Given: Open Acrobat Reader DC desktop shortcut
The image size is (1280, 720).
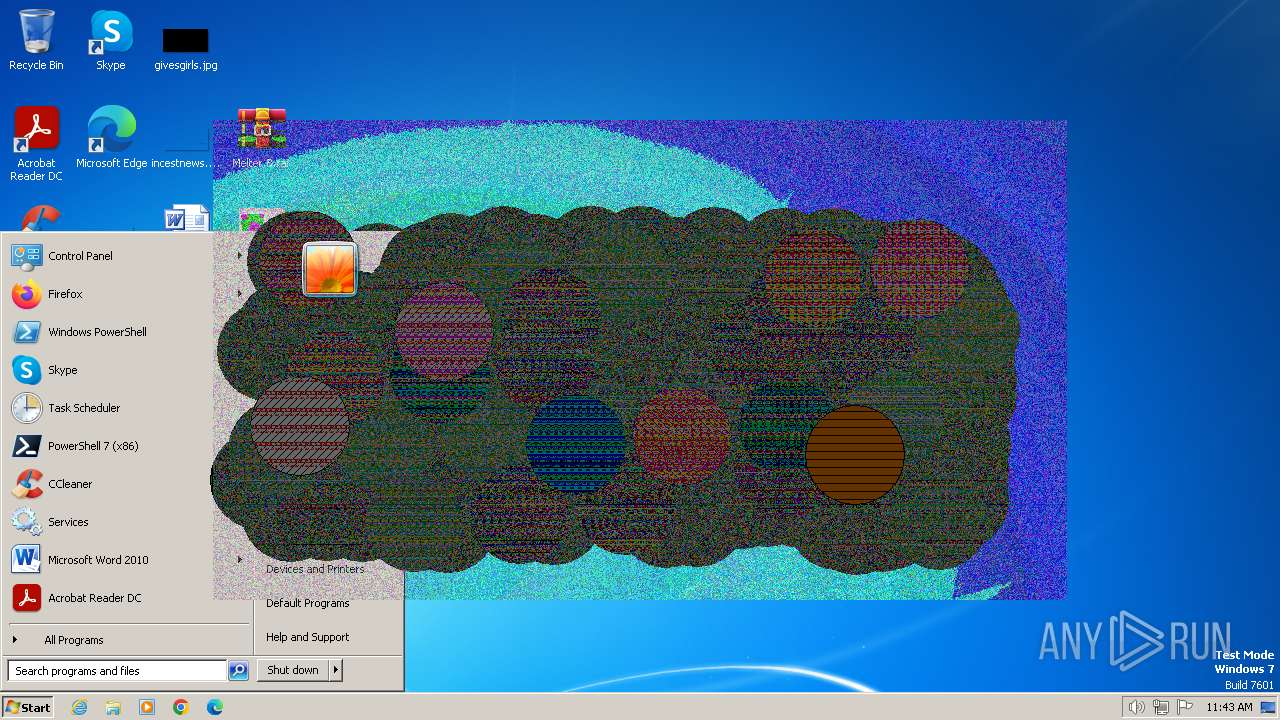Looking at the screenshot, I should tap(36, 143).
